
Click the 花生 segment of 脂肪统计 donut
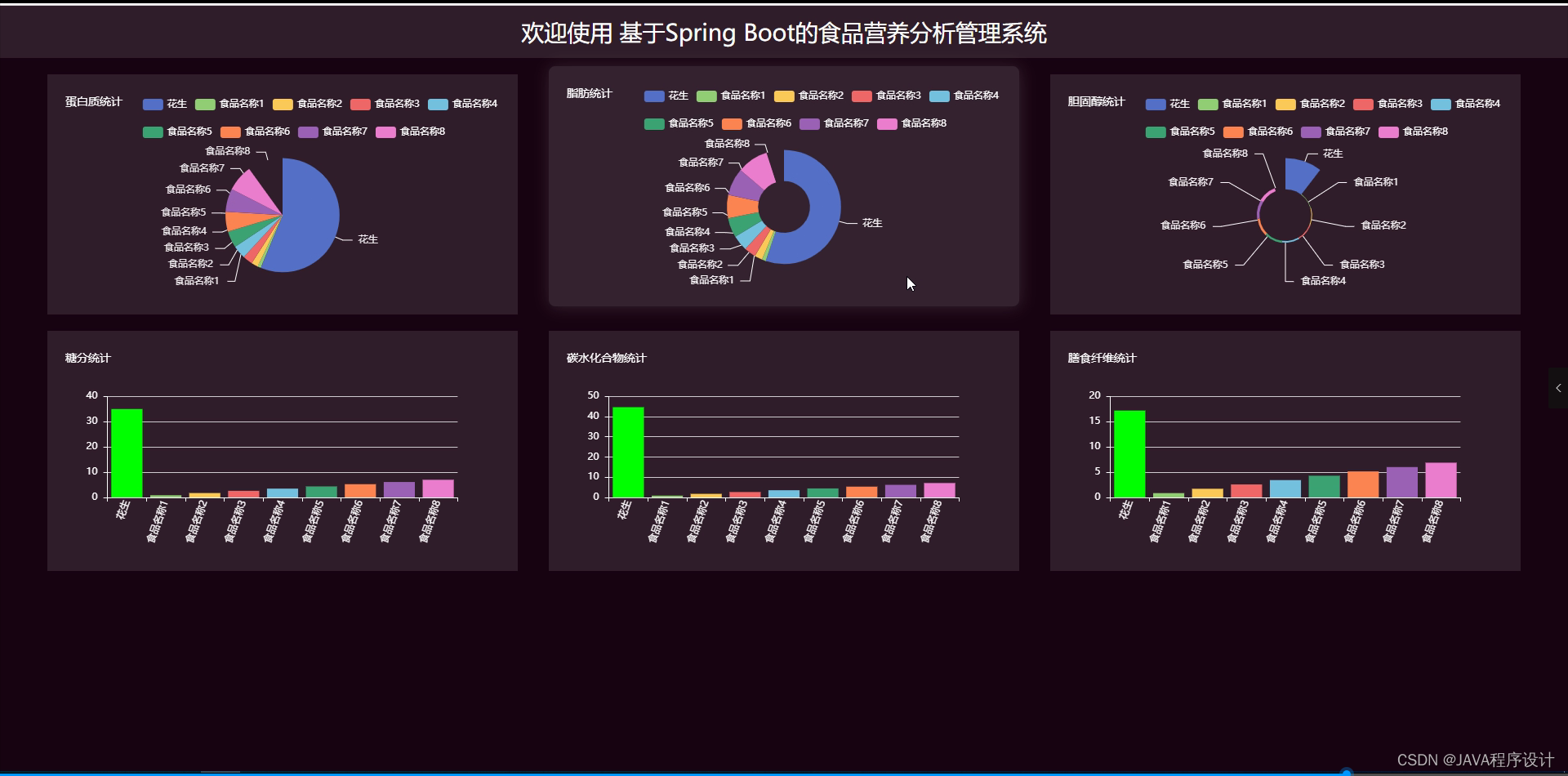821,214
